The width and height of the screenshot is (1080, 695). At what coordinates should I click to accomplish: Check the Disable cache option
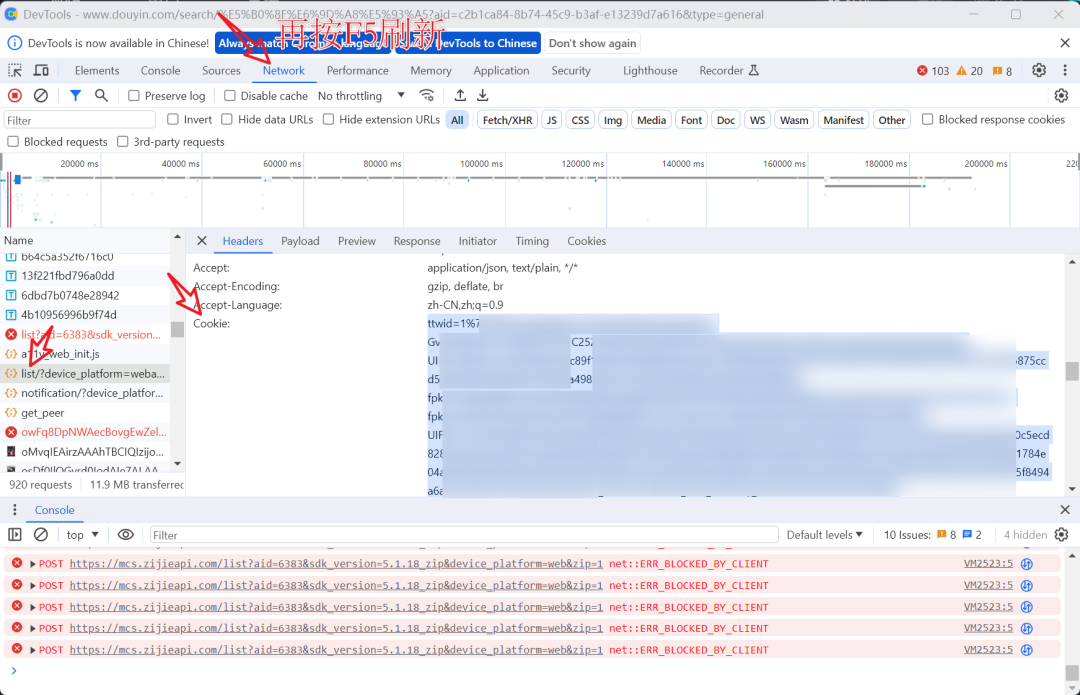(x=230, y=96)
